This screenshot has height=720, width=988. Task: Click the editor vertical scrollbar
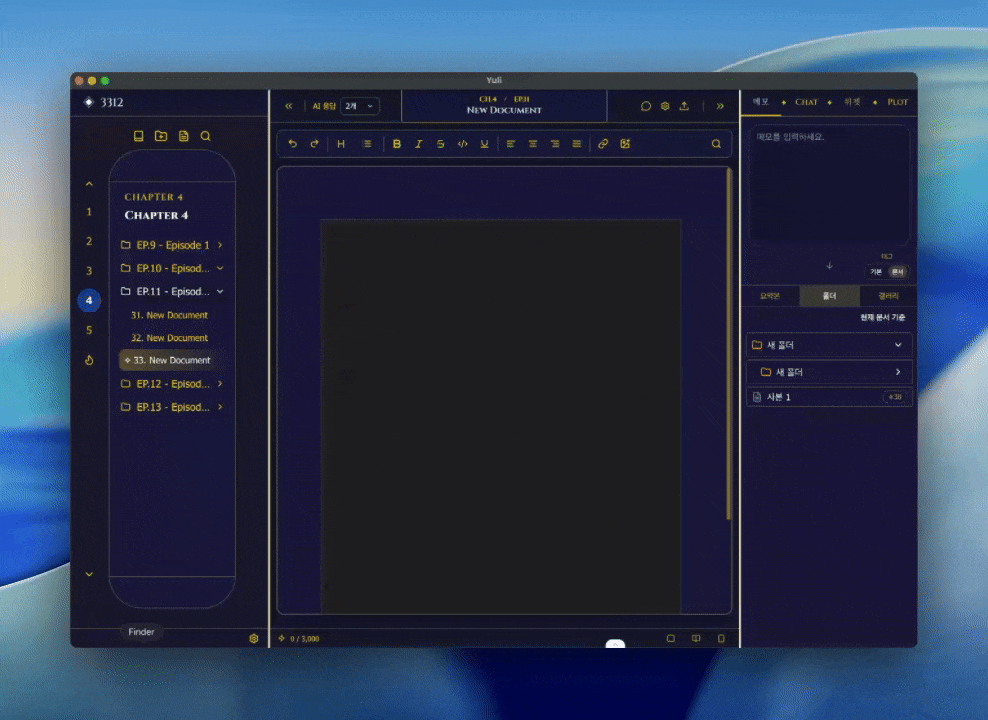coord(728,344)
